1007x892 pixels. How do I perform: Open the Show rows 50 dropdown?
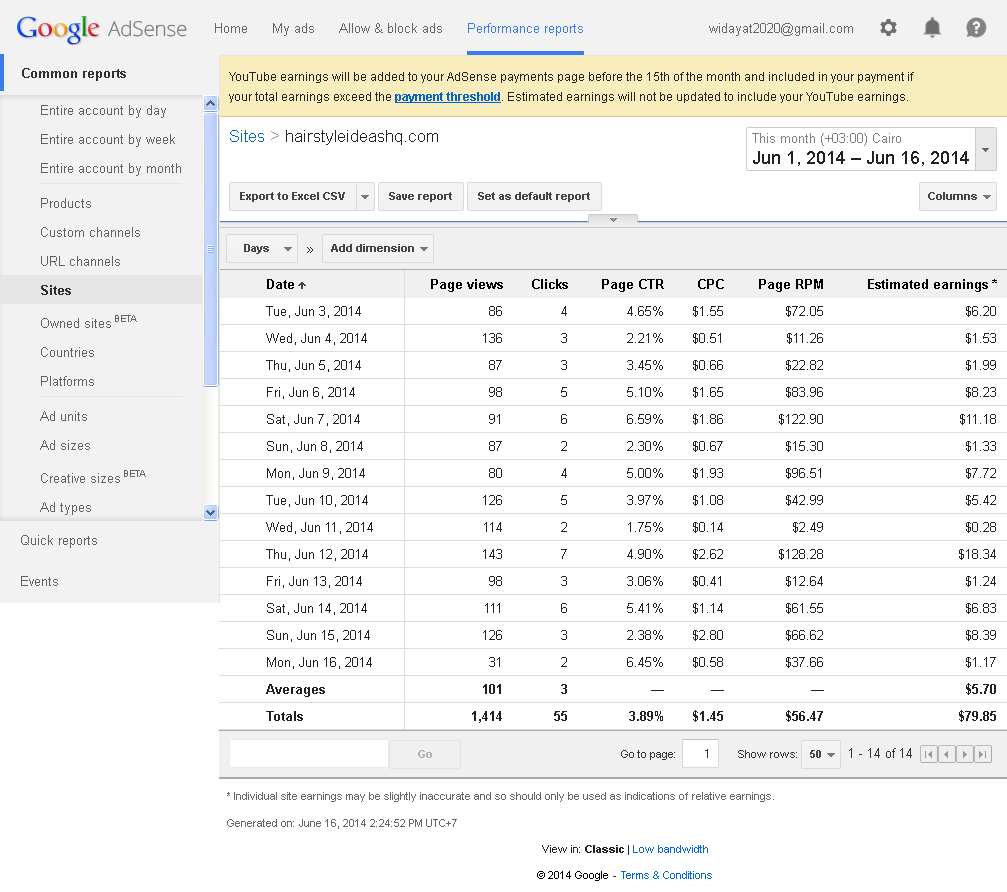(x=820, y=755)
